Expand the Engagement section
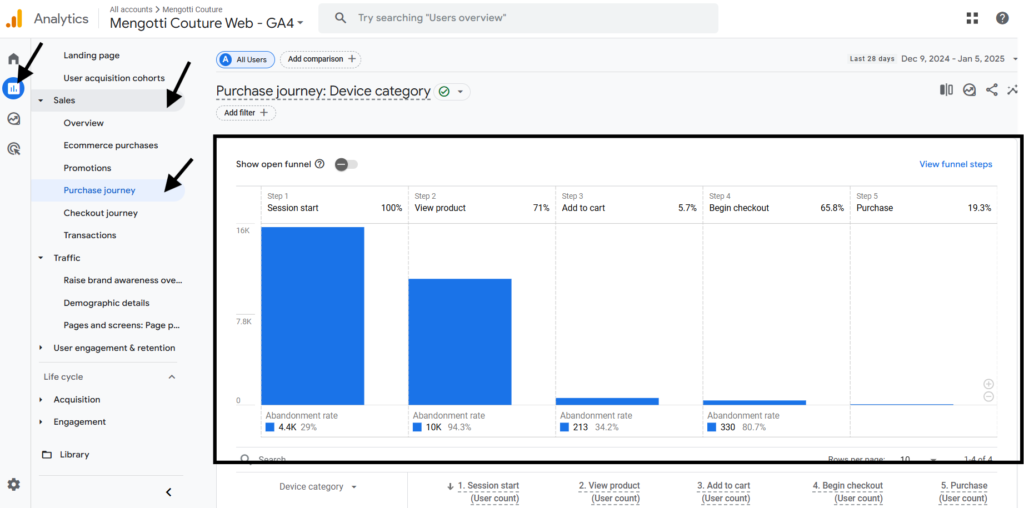Viewport: 1024px width, 508px height. (x=40, y=422)
